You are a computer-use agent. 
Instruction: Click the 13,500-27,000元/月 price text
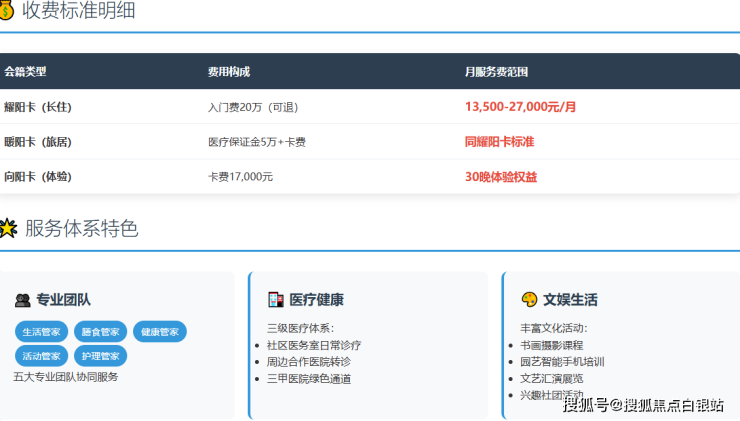pos(520,107)
